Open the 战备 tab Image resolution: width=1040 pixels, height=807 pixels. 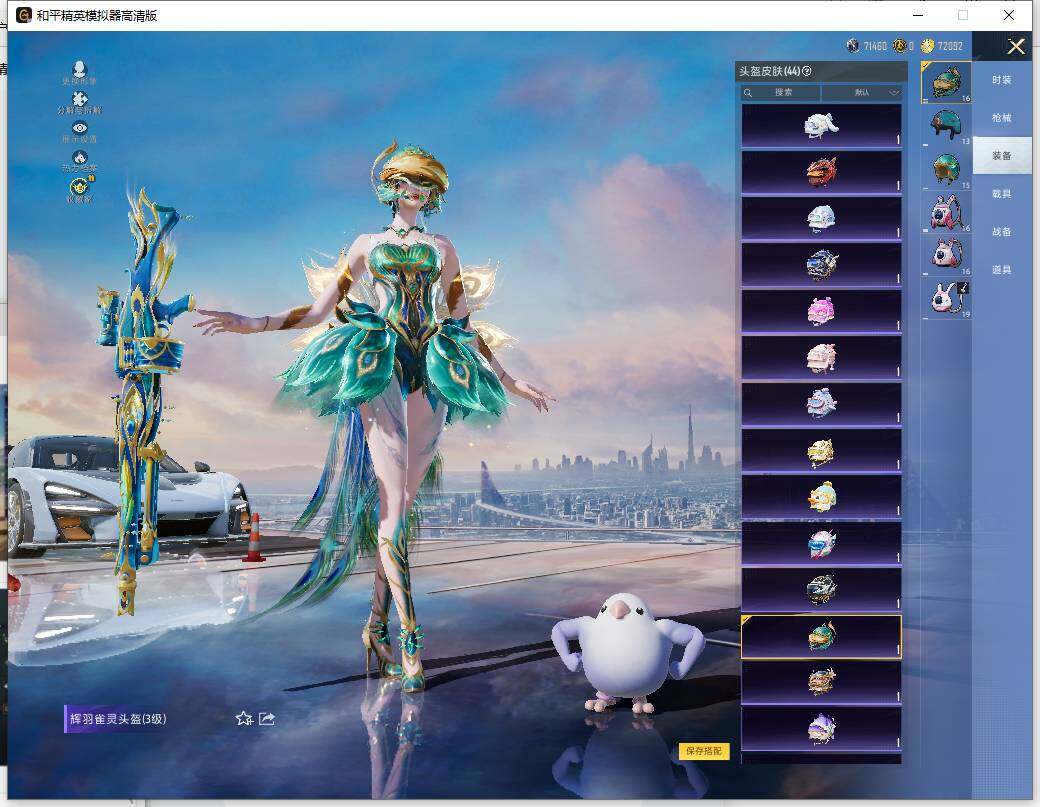coord(1002,231)
